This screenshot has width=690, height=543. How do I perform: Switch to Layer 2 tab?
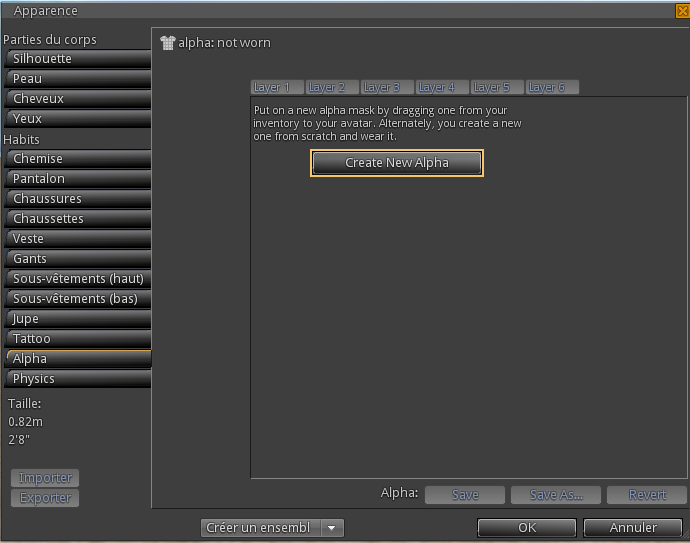[332, 87]
